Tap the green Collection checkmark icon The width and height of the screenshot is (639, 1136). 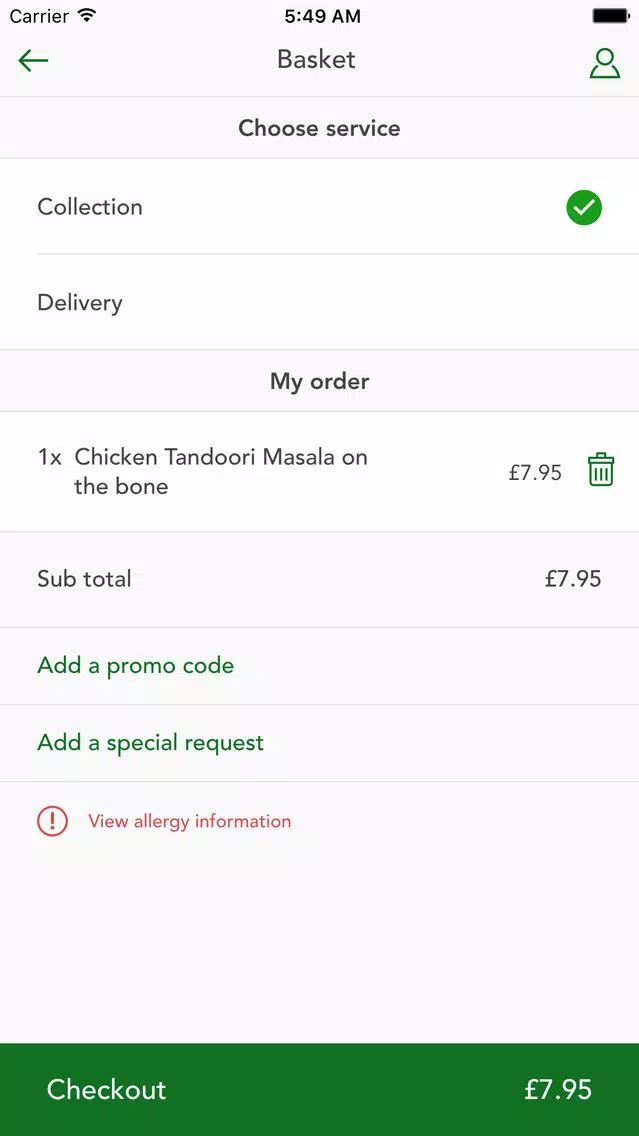(584, 208)
